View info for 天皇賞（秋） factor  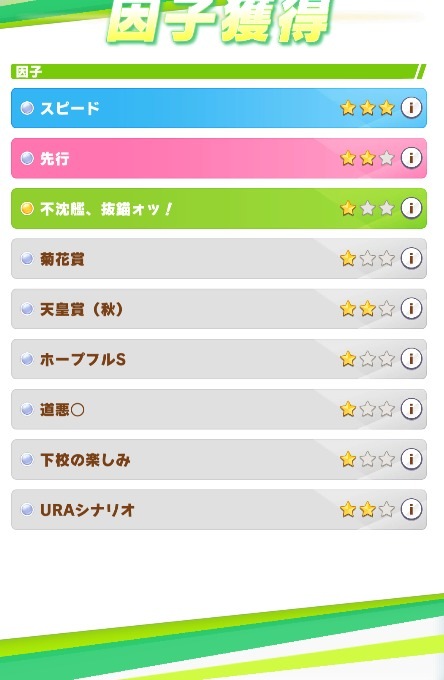pyautogui.click(x=411, y=308)
